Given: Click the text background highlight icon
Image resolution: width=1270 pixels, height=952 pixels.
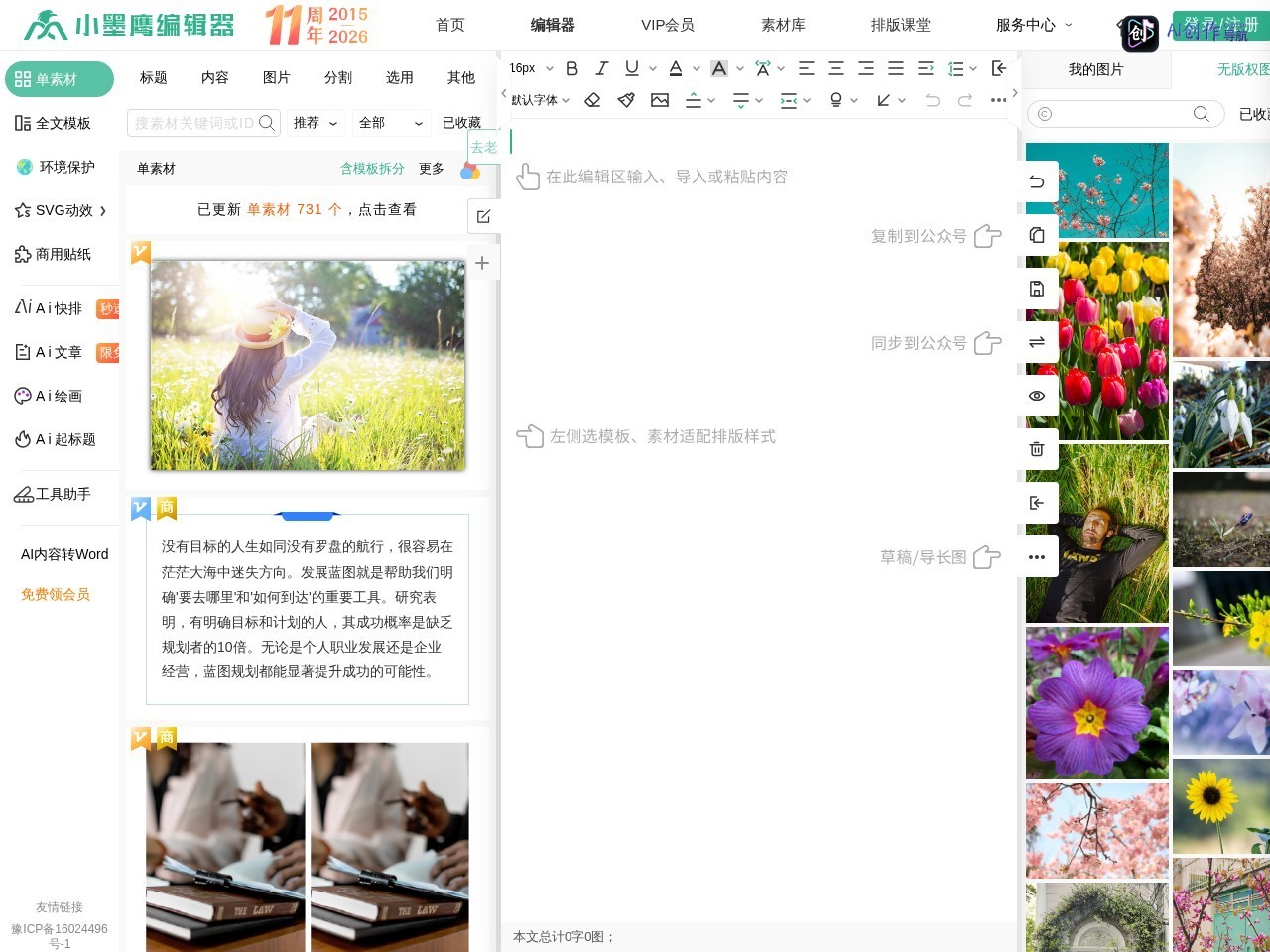Looking at the screenshot, I should click(719, 68).
